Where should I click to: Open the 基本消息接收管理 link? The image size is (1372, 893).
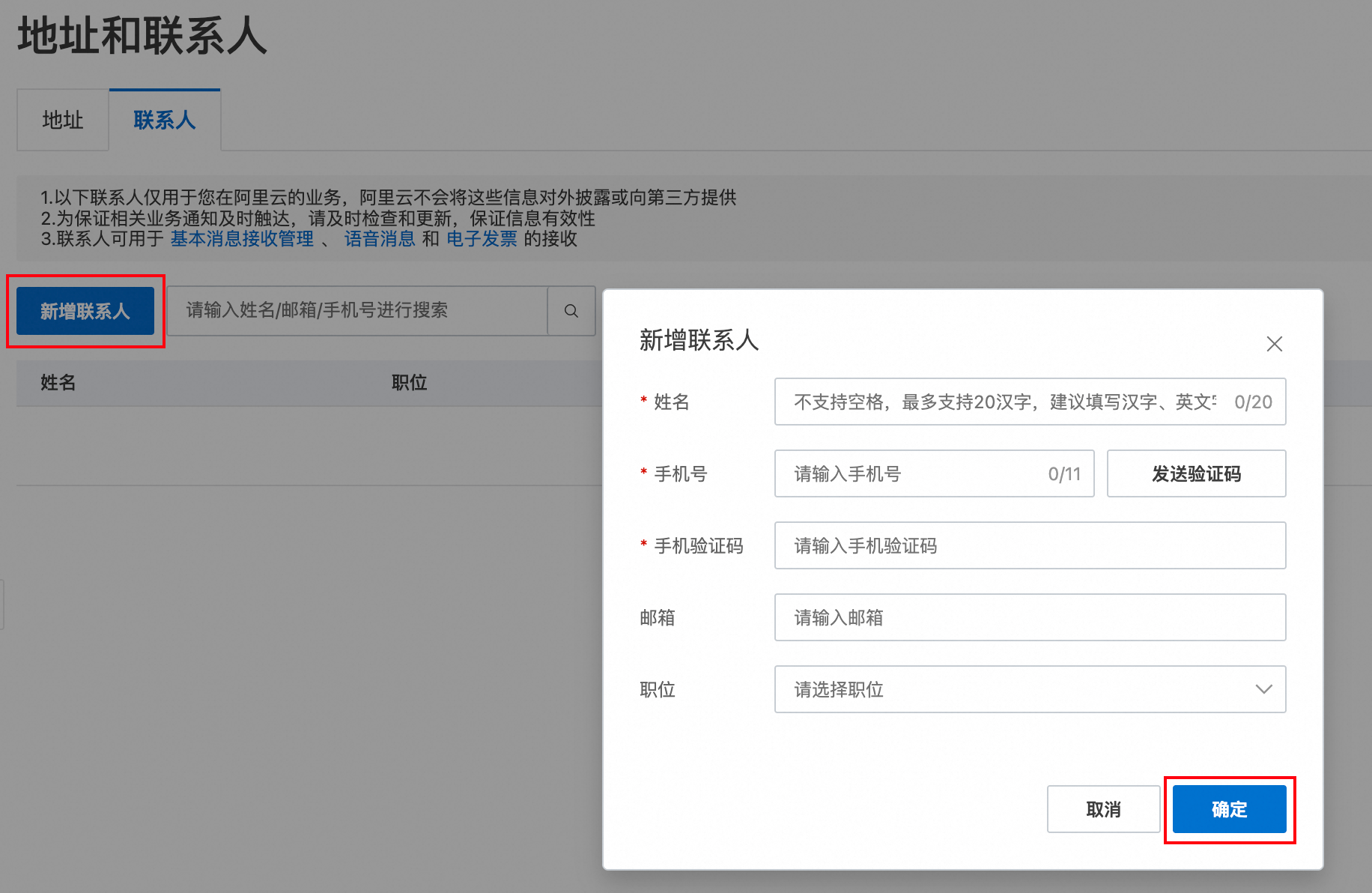(x=242, y=239)
